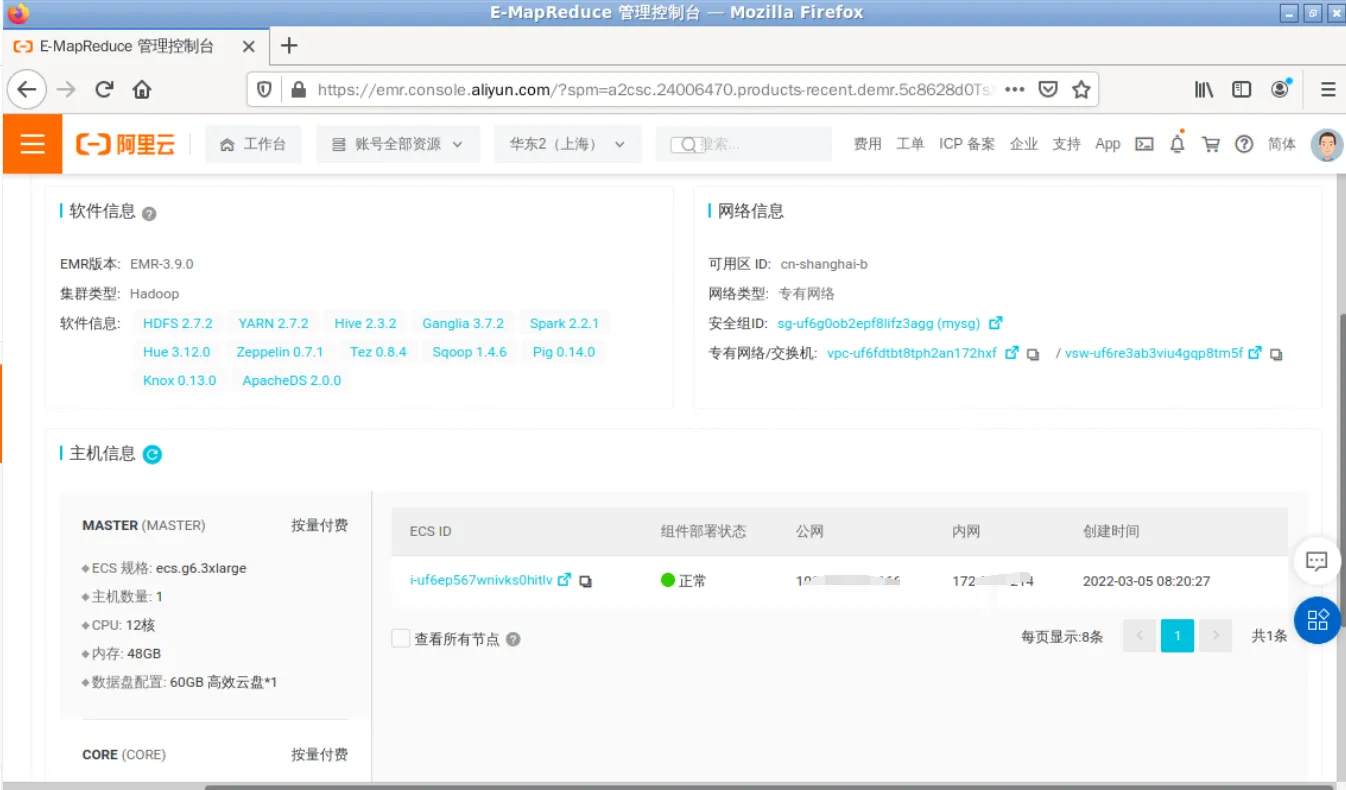Reload the current page
Image resolution: width=1346 pixels, height=790 pixels.
[x=104, y=89]
